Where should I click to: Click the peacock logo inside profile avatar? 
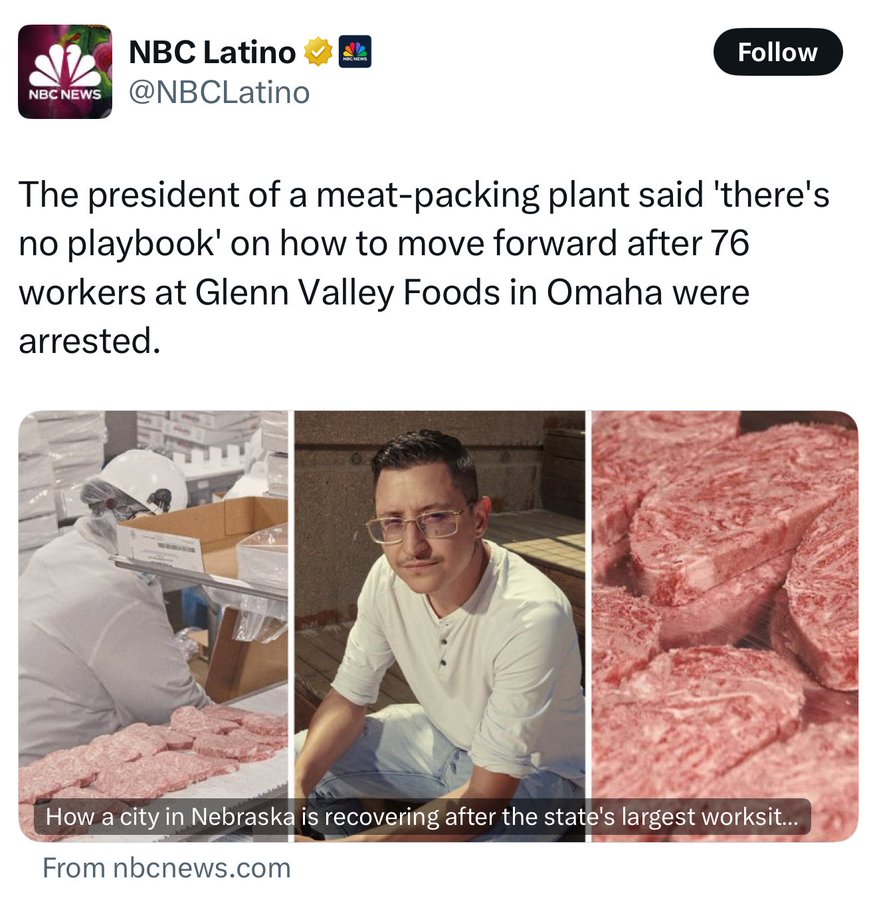coord(65,65)
